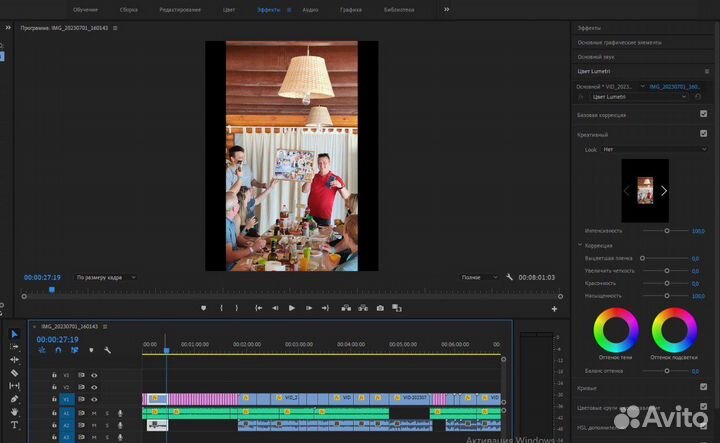This screenshot has width=720, height=443.
Task: Open timeline display settings wrench
Action: point(107,350)
